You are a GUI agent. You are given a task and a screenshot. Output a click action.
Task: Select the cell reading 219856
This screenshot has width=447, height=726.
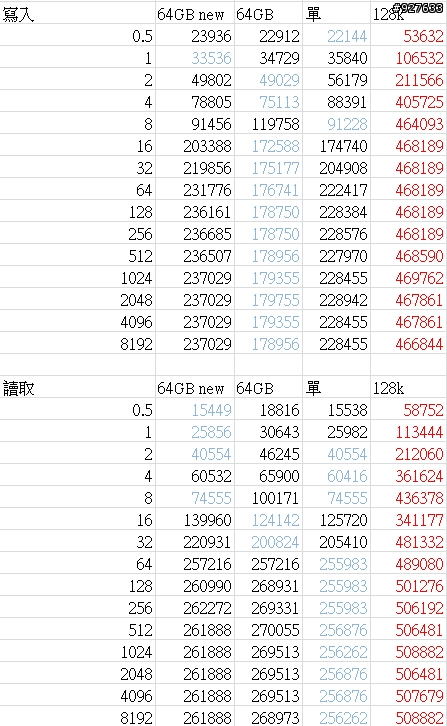[x=195, y=168]
